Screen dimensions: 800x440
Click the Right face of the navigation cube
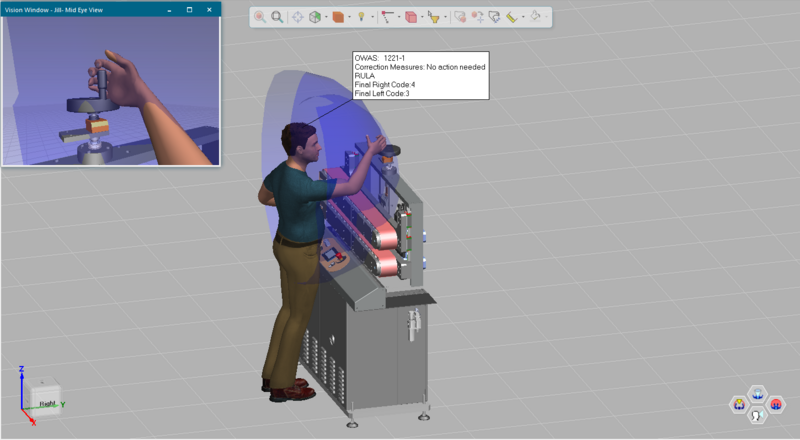point(47,403)
